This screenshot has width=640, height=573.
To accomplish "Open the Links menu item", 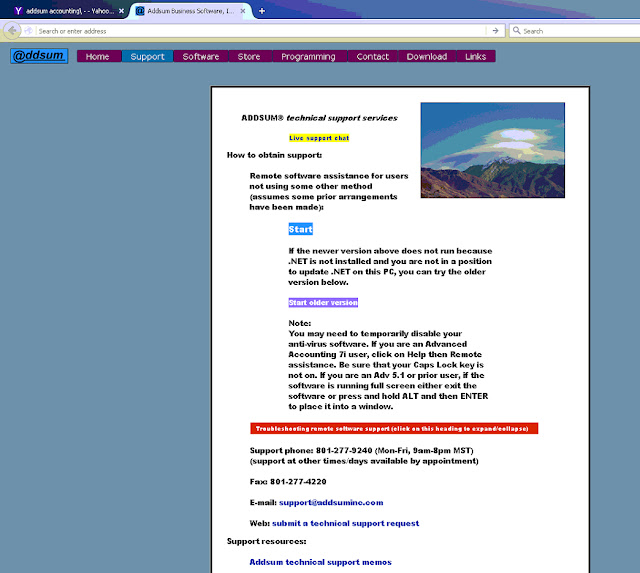I will (x=476, y=56).
